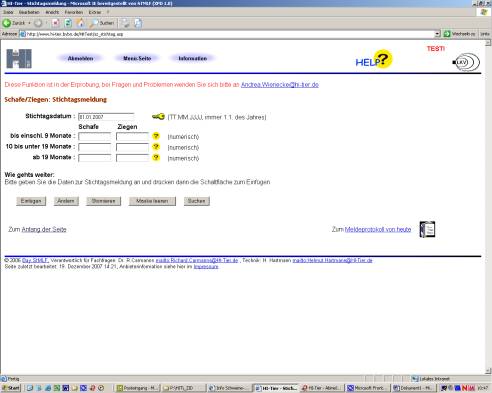
Task: Click the Stichtagsdatum input field
Action: pos(106,117)
